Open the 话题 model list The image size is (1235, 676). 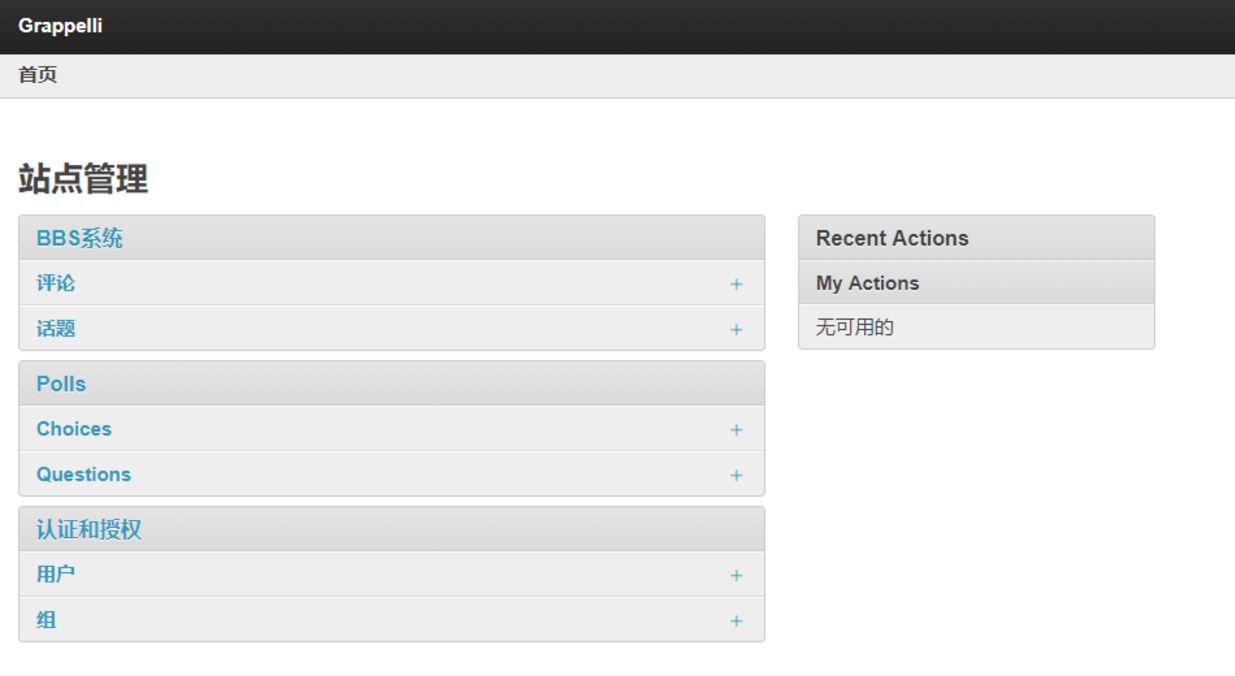point(56,329)
